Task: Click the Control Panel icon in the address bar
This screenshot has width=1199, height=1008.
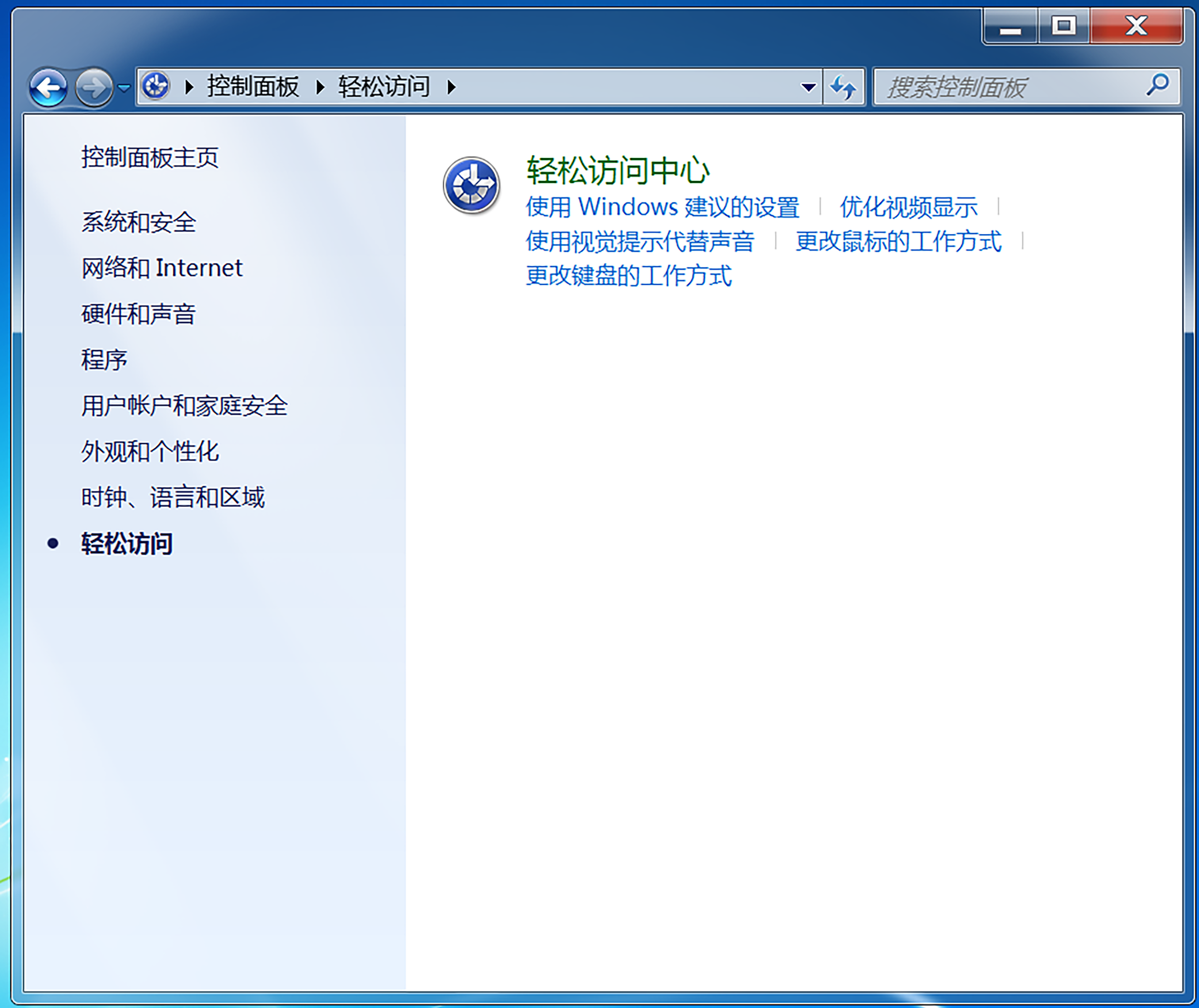Action: [x=155, y=86]
